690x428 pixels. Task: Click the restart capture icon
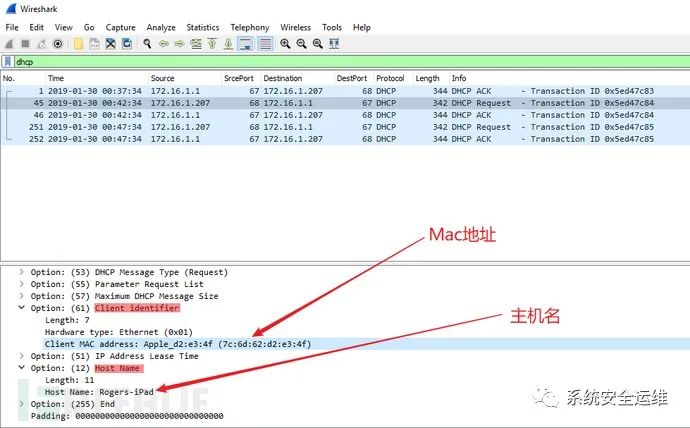point(42,44)
